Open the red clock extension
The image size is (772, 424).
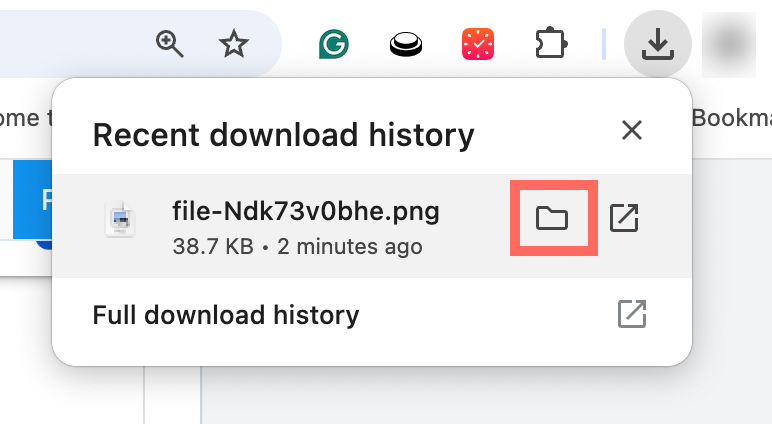tap(478, 44)
